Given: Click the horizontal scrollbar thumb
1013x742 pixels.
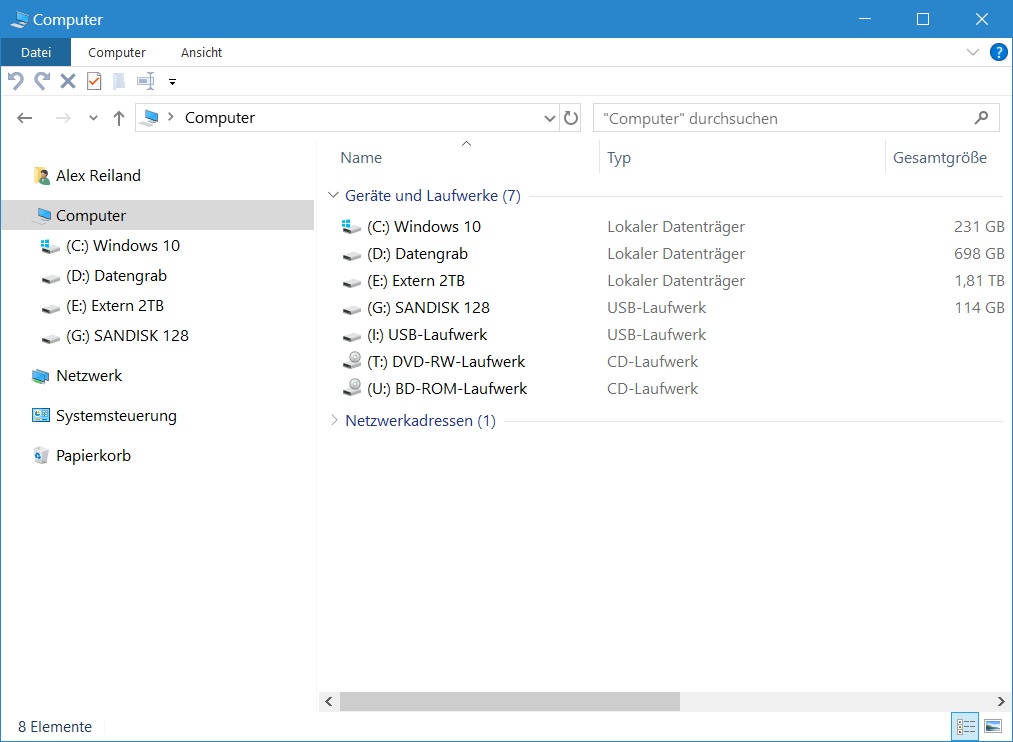Looking at the screenshot, I should [510, 701].
